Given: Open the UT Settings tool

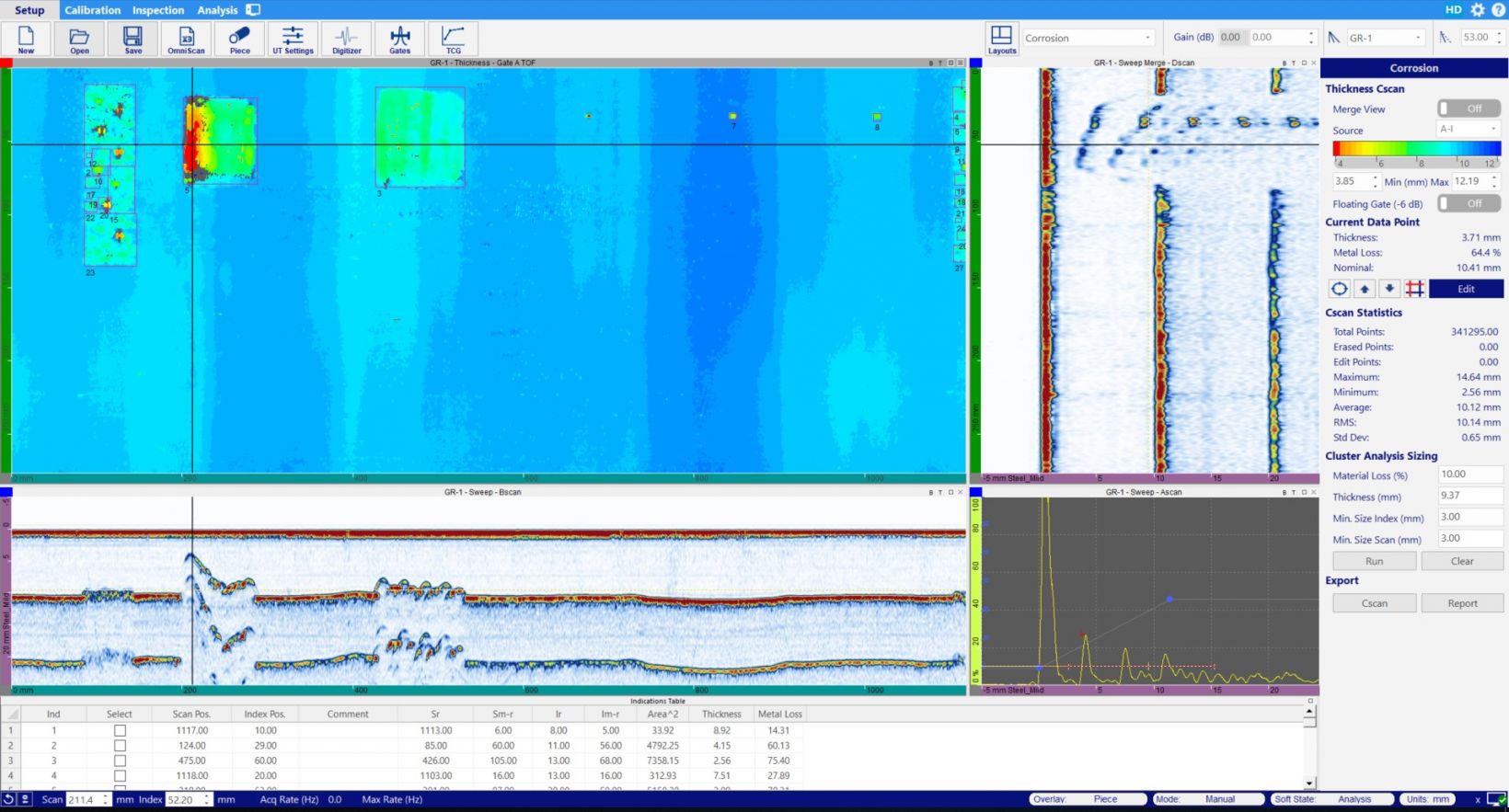Looking at the screenshot, I should point(293,39).
